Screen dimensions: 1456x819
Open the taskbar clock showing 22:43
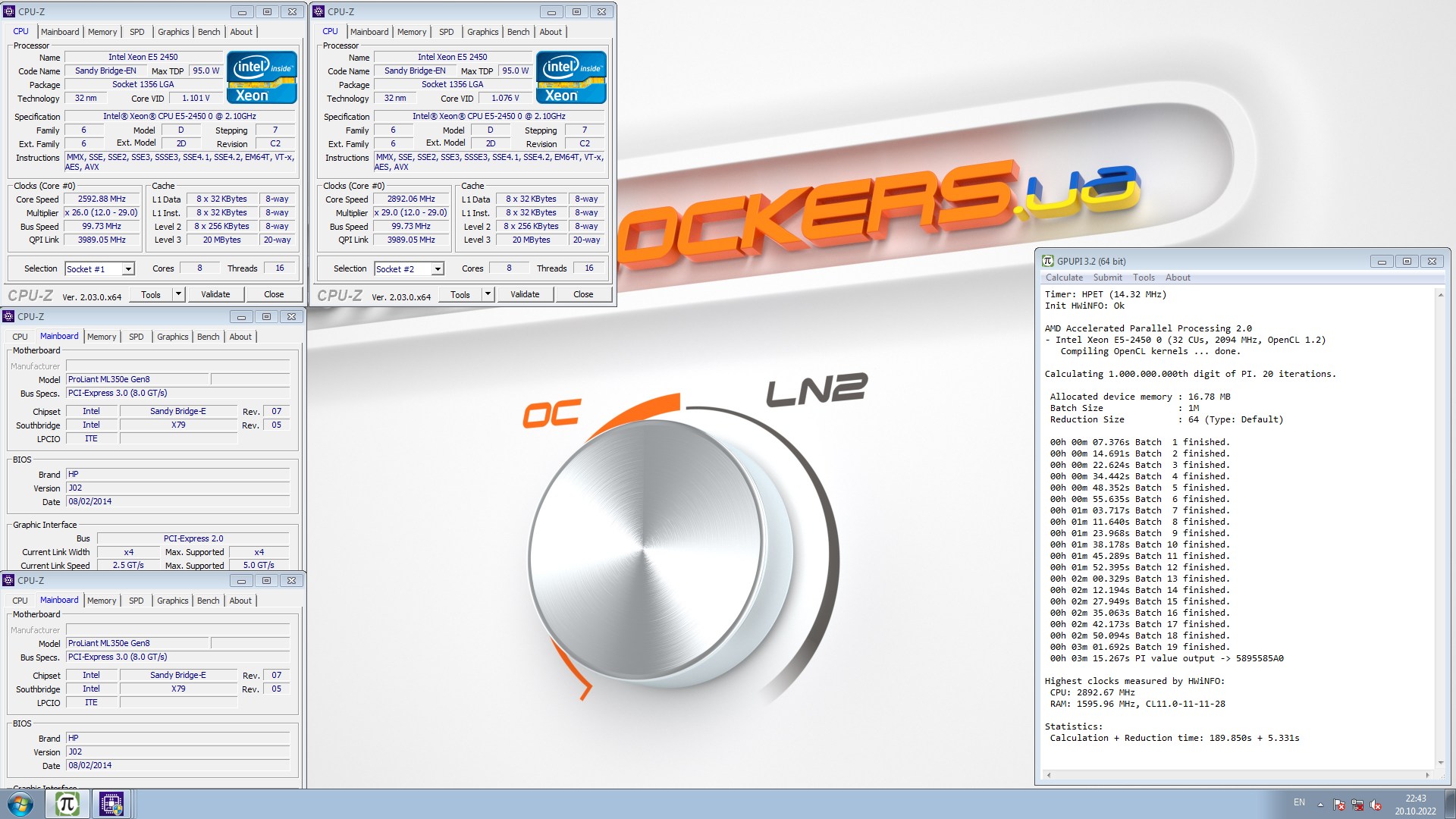pos(1415,805)
